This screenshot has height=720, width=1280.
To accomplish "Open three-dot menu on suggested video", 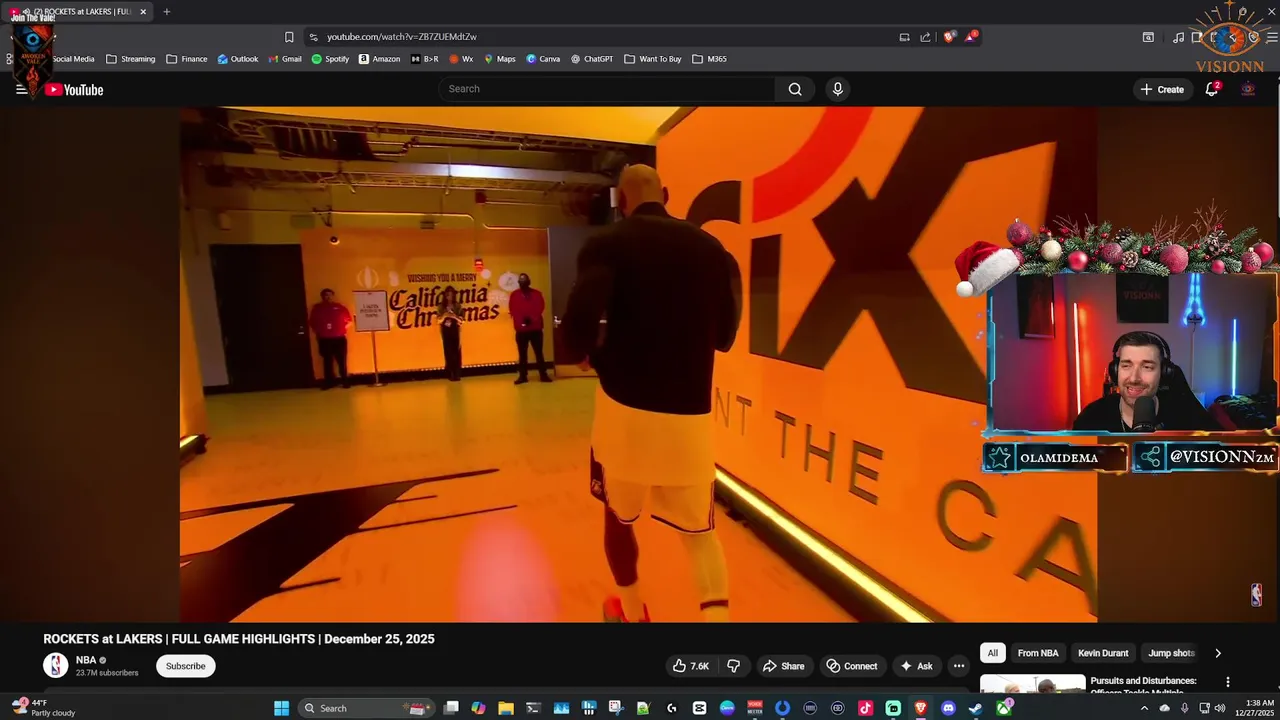I will click(x=1228, y=682).
